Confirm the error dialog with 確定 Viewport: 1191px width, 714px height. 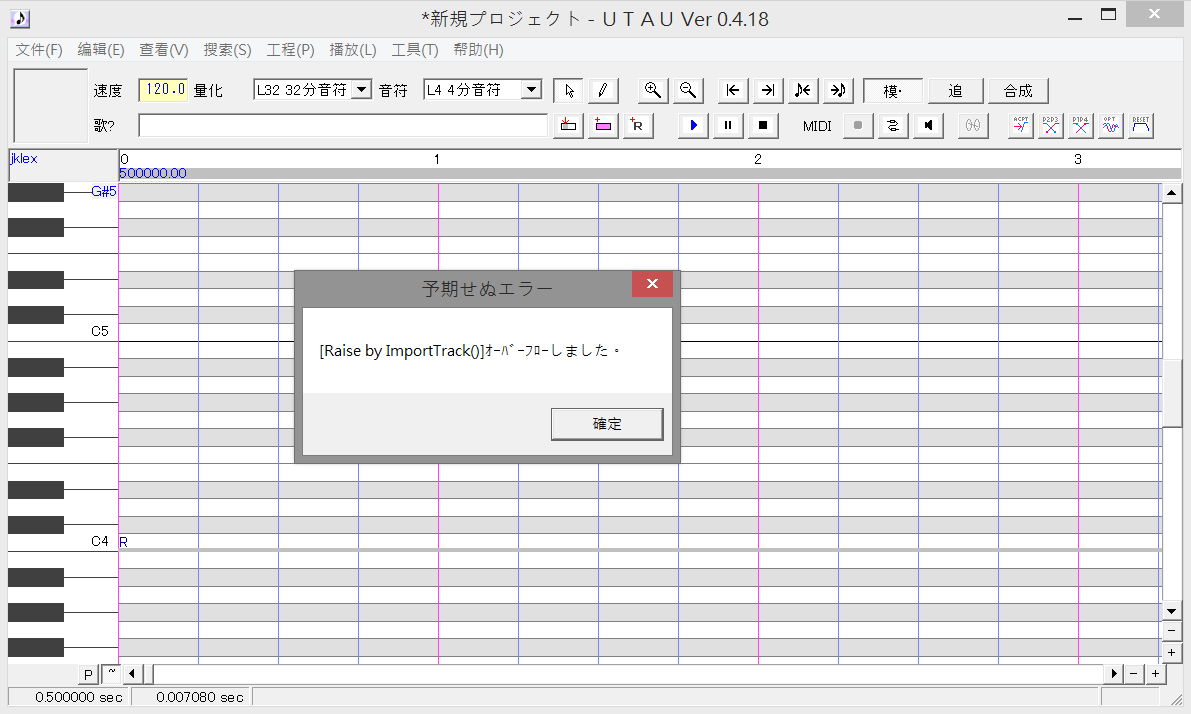coord(607,424)
